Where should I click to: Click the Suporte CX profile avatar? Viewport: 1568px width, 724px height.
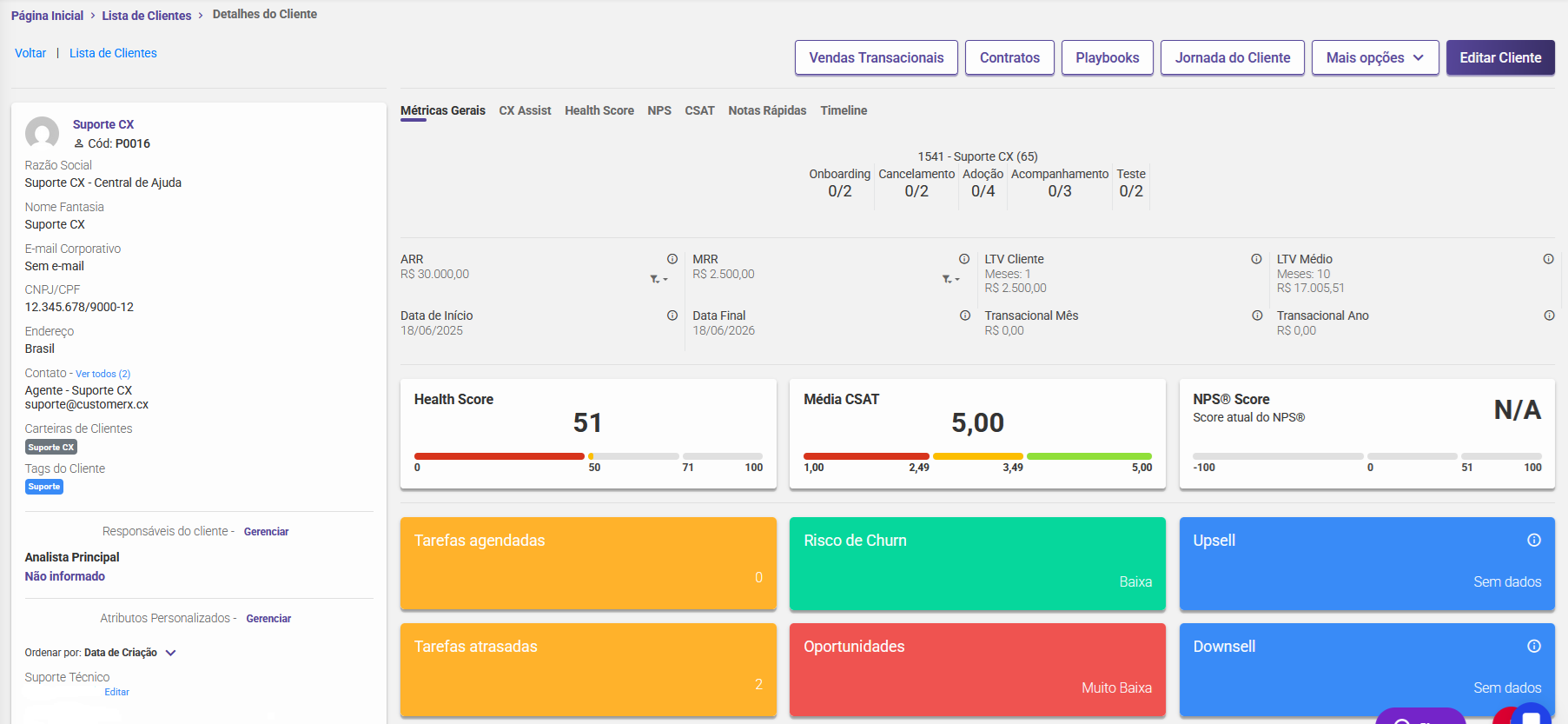[x=43, y=134]
